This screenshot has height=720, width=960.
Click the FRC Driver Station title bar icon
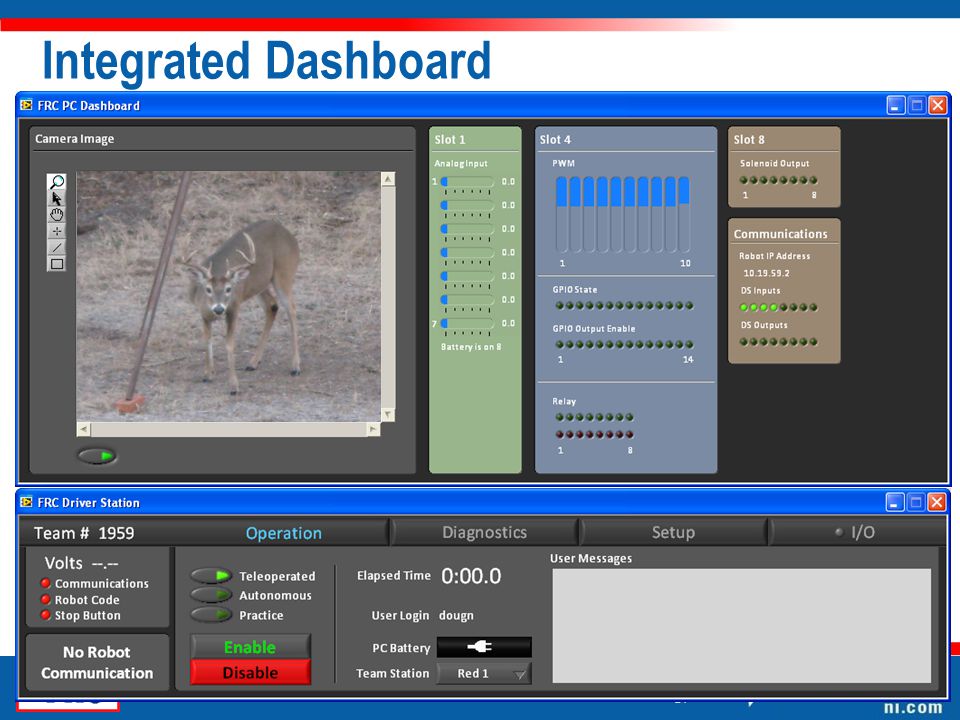(26, 502)
